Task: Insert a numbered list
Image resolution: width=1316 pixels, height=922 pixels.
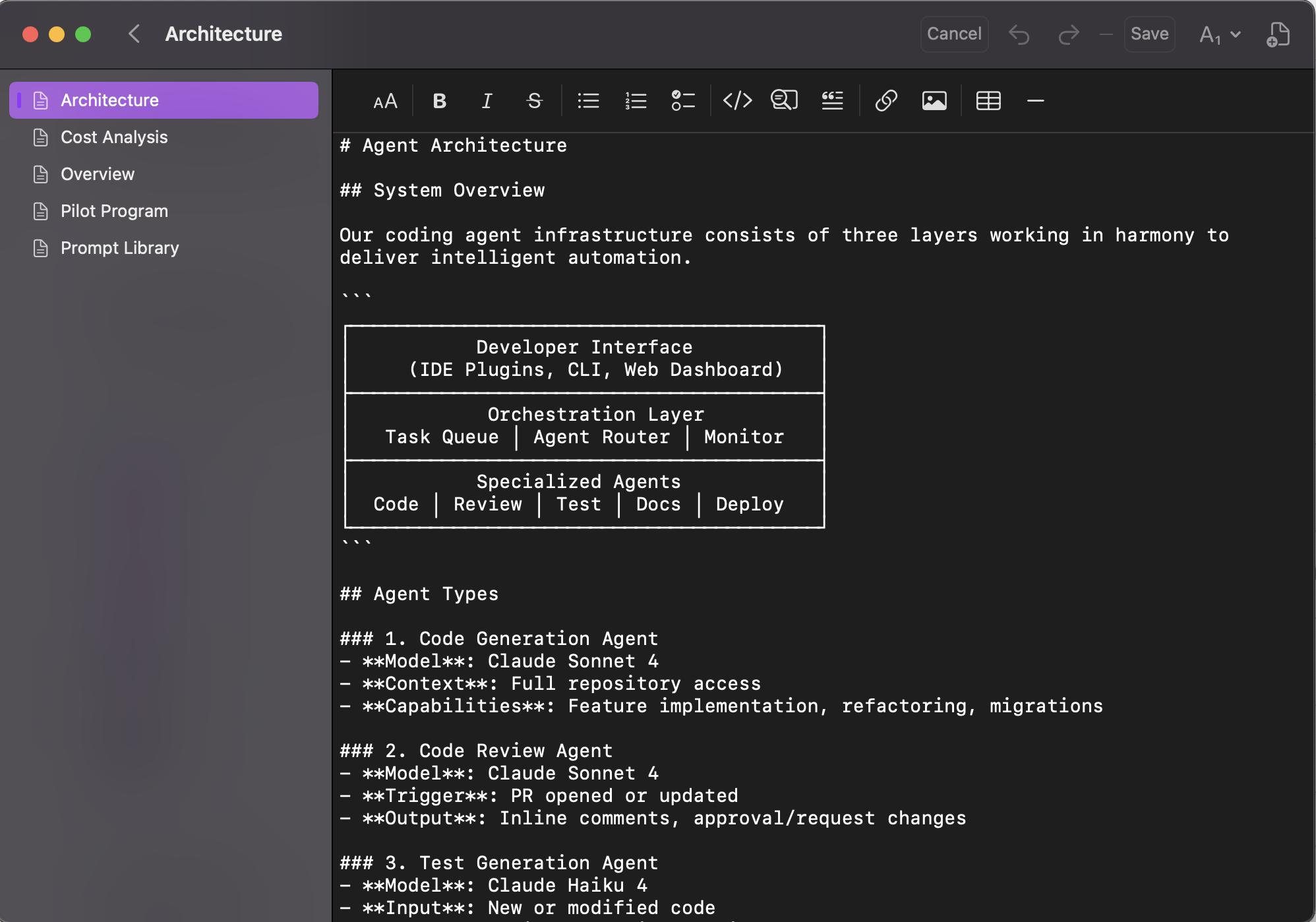Action: [x=636, y=100]
